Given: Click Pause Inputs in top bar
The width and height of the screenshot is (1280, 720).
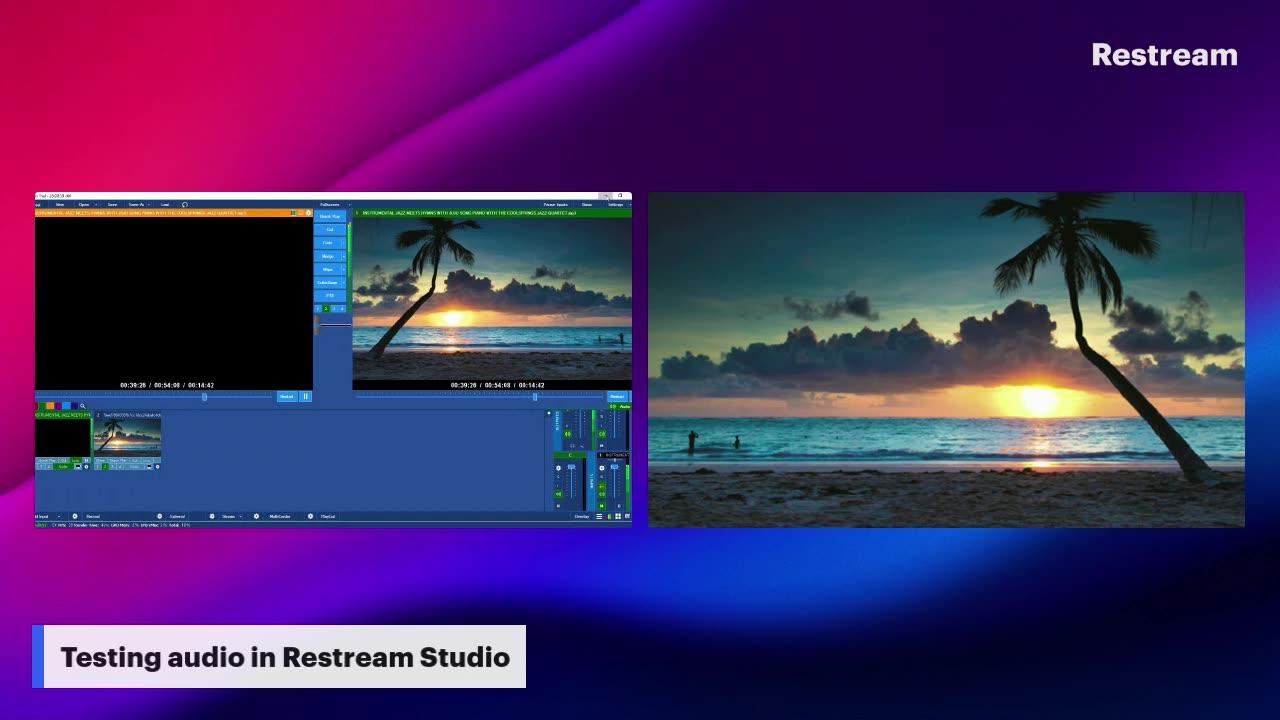Looking at the screenshot, I should [x=556, y=204].
